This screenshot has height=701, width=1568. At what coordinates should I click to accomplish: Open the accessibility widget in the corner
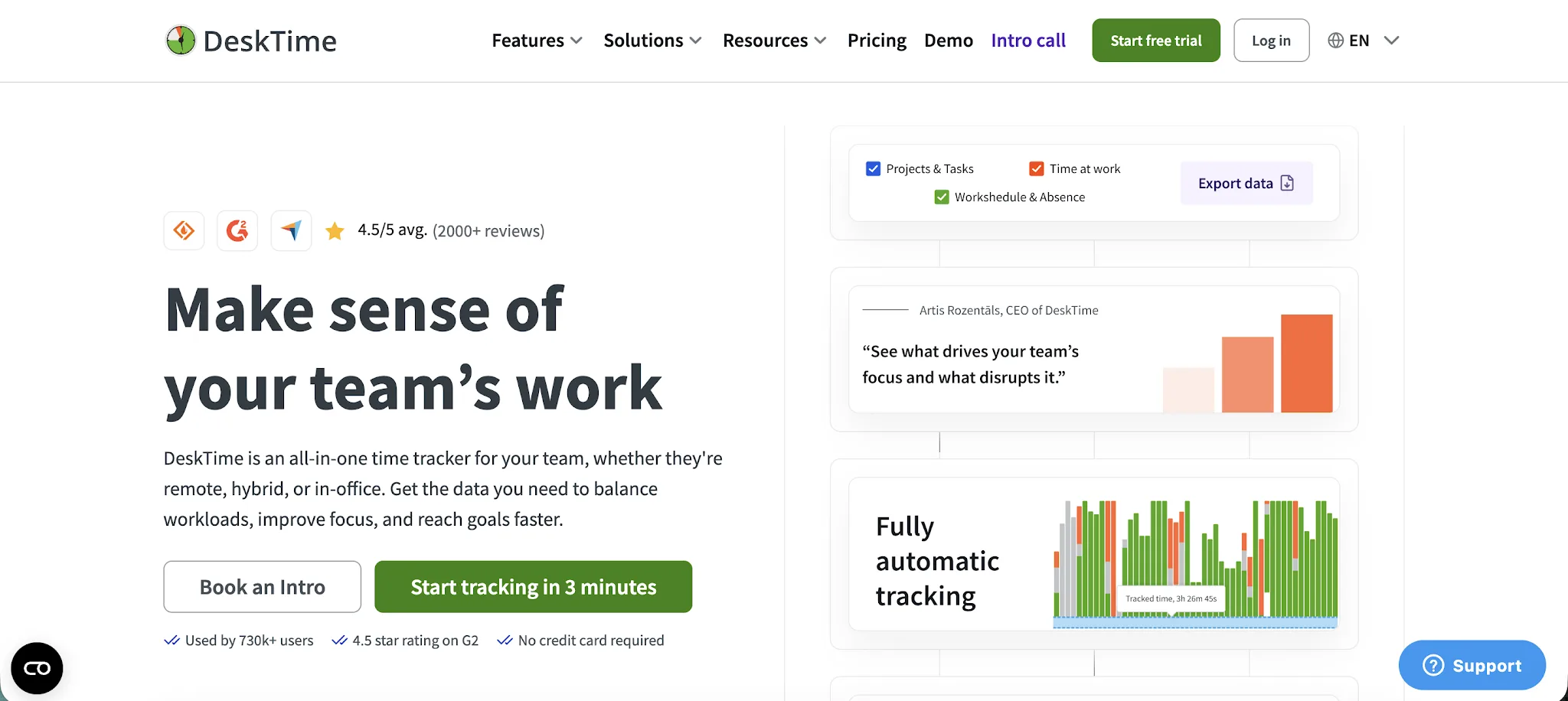37,668
